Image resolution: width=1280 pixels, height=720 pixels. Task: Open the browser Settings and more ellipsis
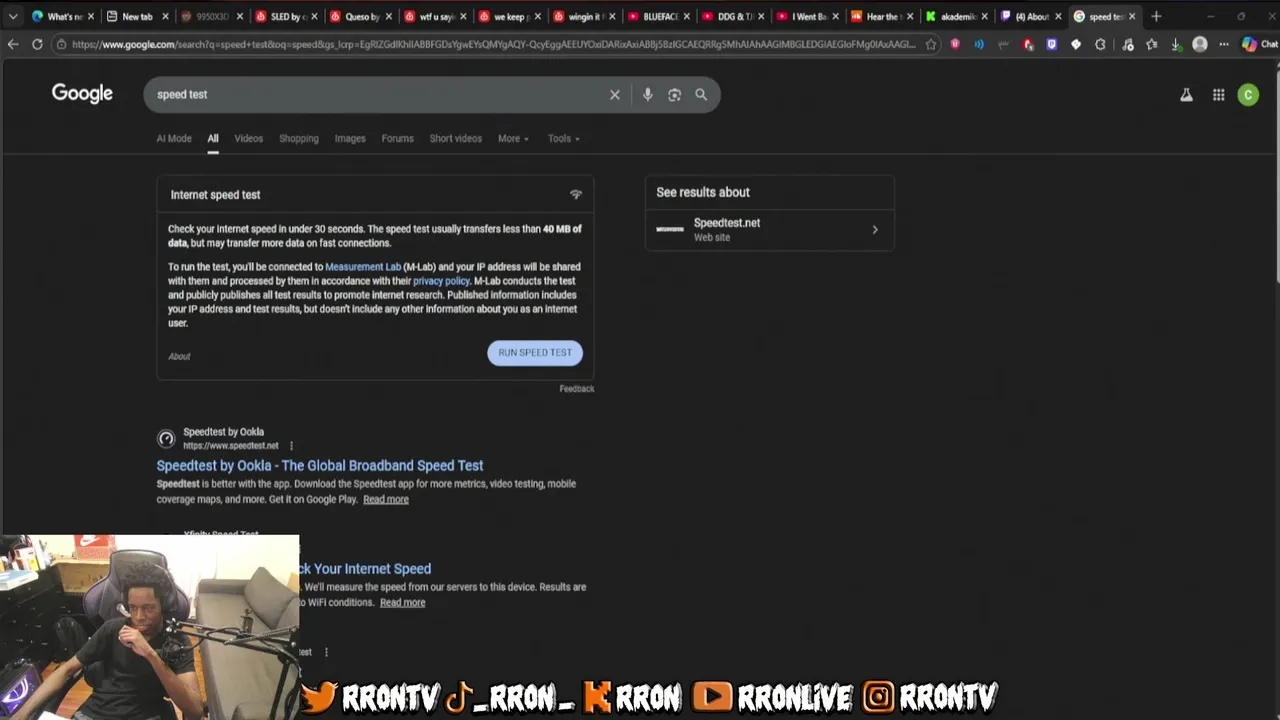pos(1224,44)
